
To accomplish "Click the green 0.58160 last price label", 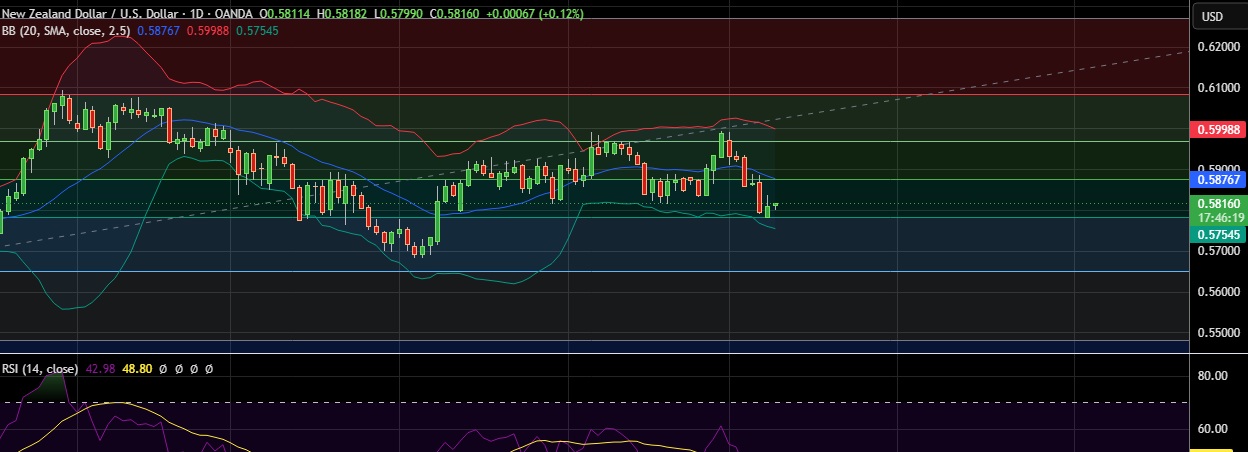I will (x=1218, y=203).
